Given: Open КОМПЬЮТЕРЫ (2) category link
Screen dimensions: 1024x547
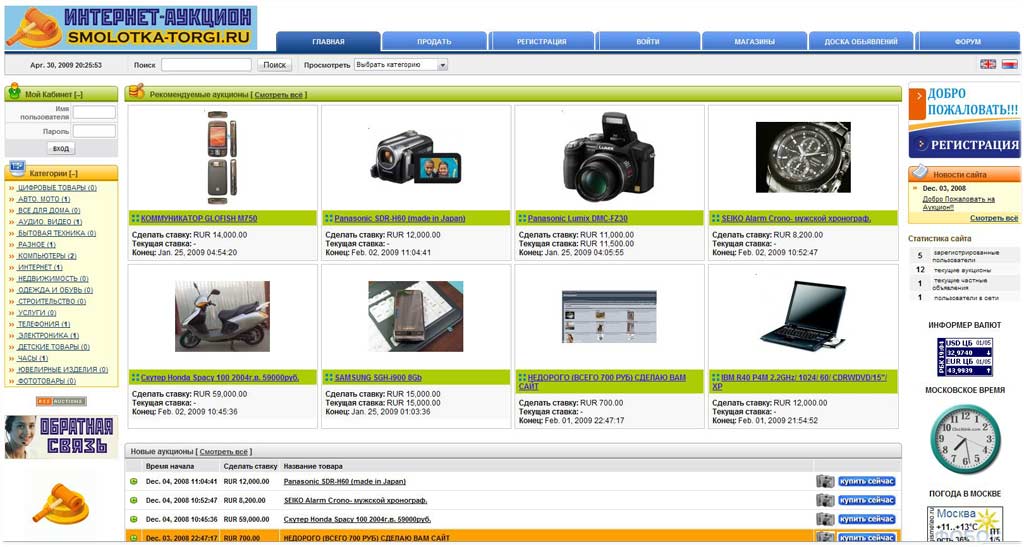Looking at the screenshot, I should pos(47,256).
